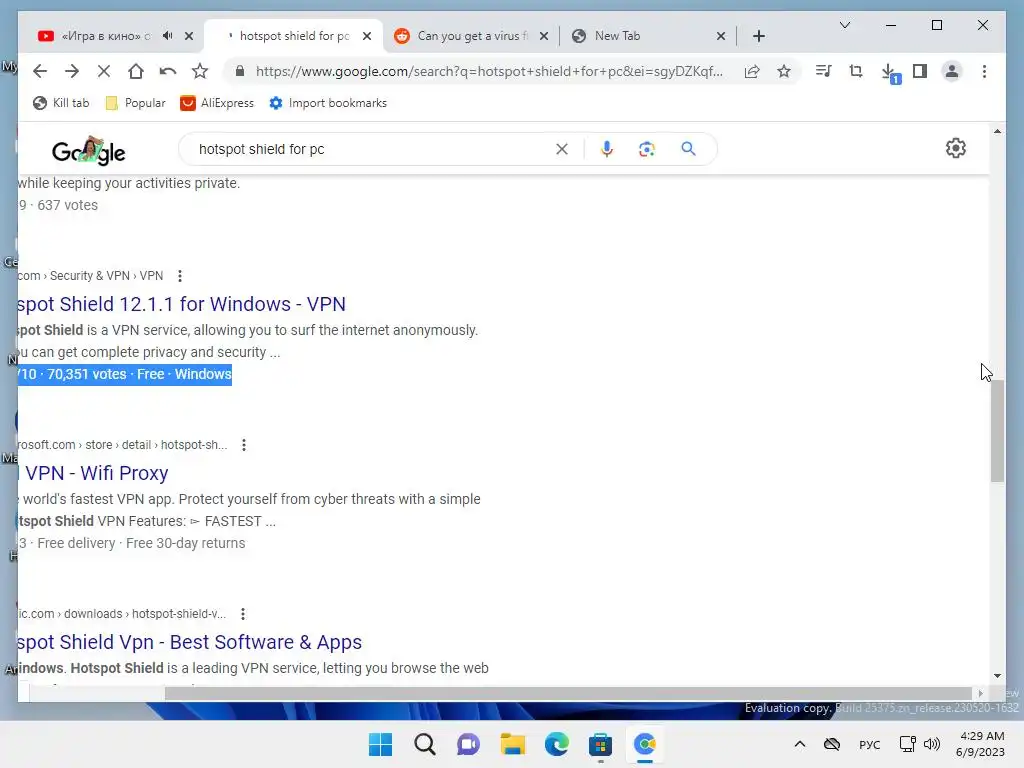The image size is (1024, 768).
Task: Close the New Tab tab
Action: pos(721,36)
